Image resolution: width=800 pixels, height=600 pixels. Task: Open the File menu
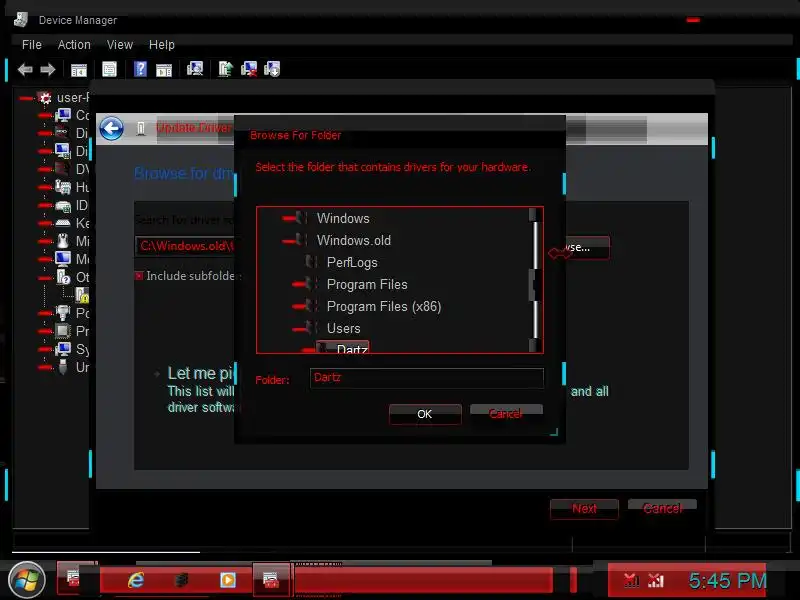[x=32, y=45]
